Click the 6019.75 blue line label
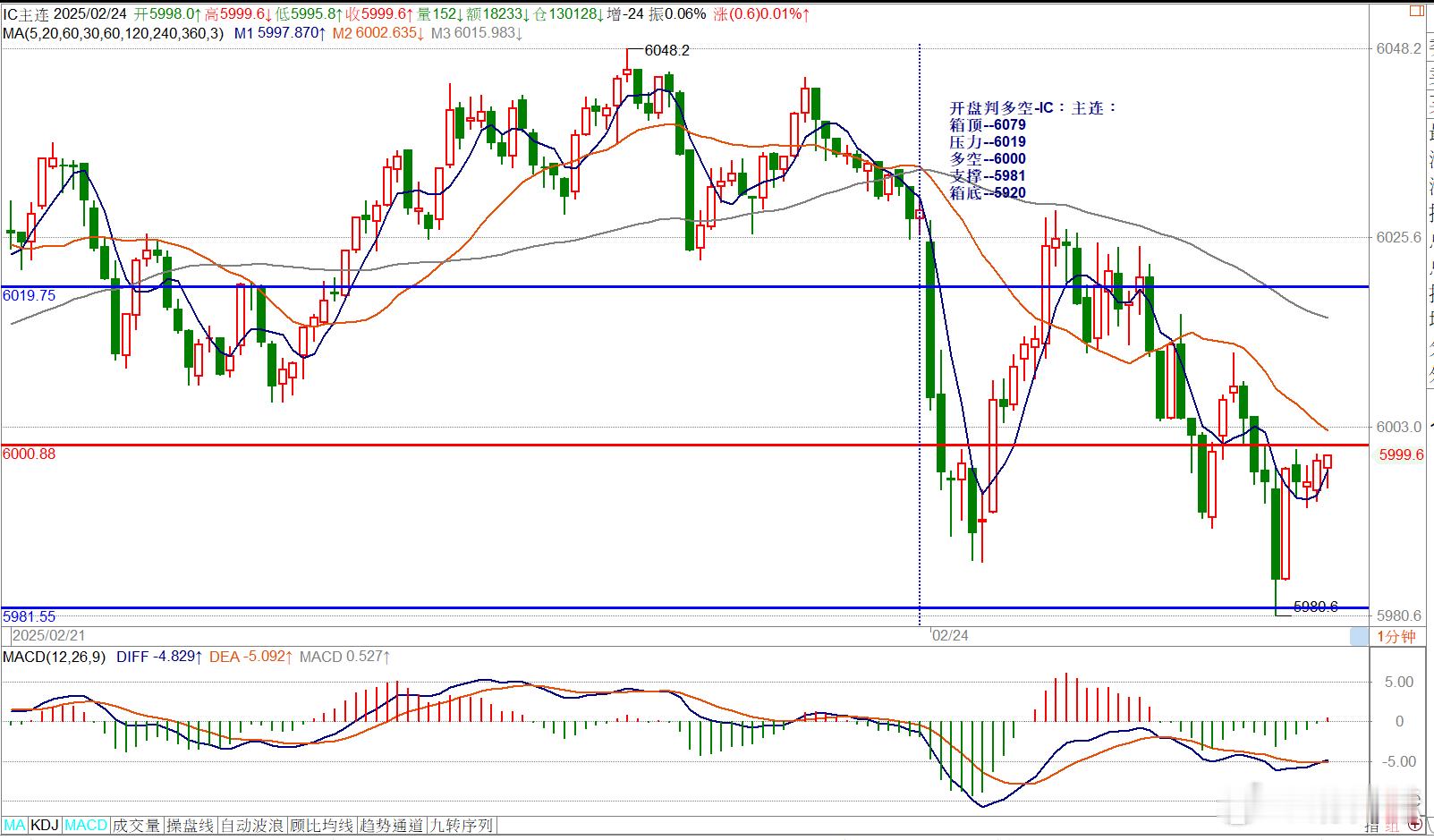 [x=29, y=295]
